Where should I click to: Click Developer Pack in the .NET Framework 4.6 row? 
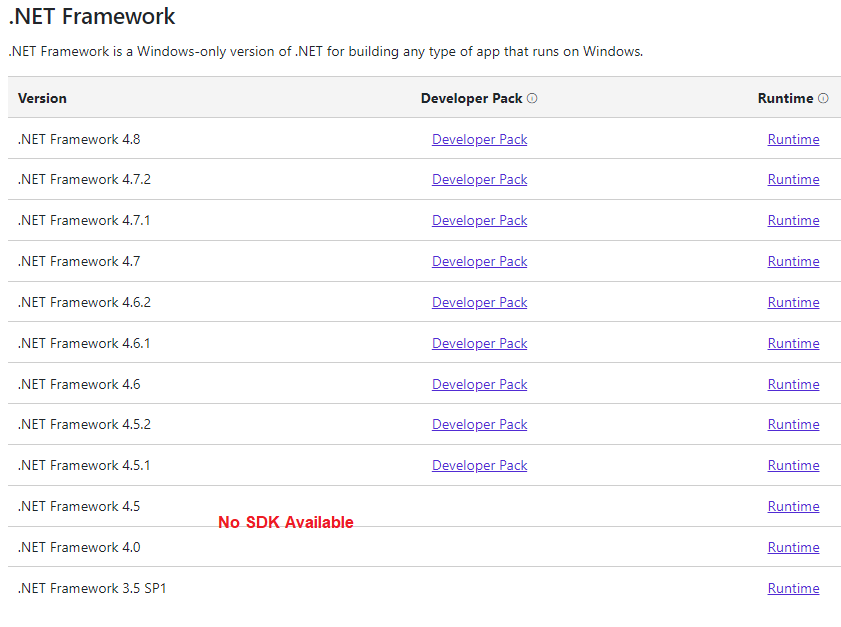tap(479, 385)
